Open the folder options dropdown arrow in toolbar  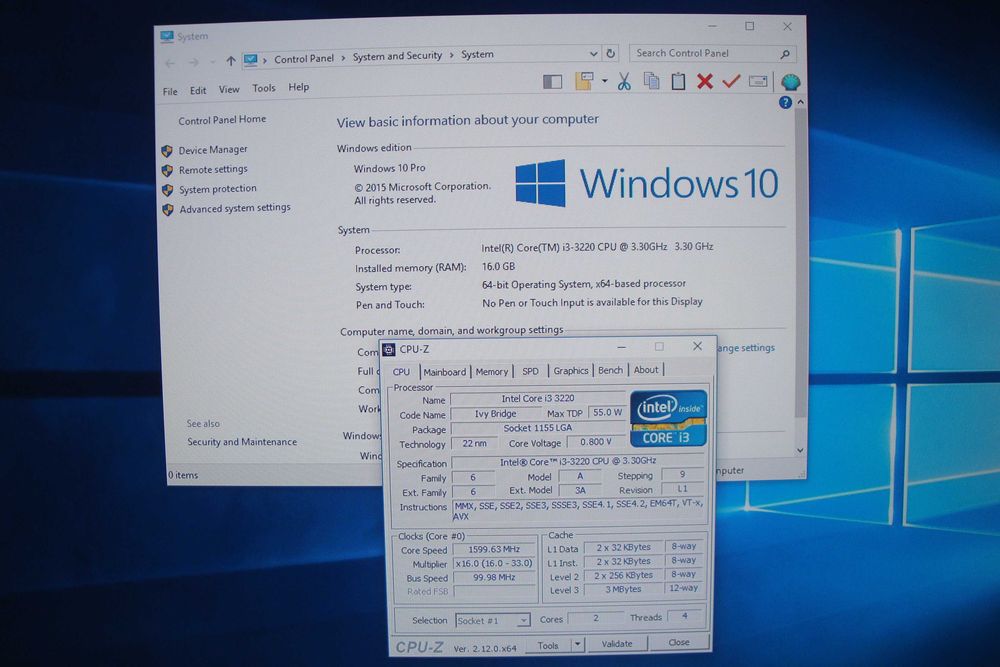604,81
